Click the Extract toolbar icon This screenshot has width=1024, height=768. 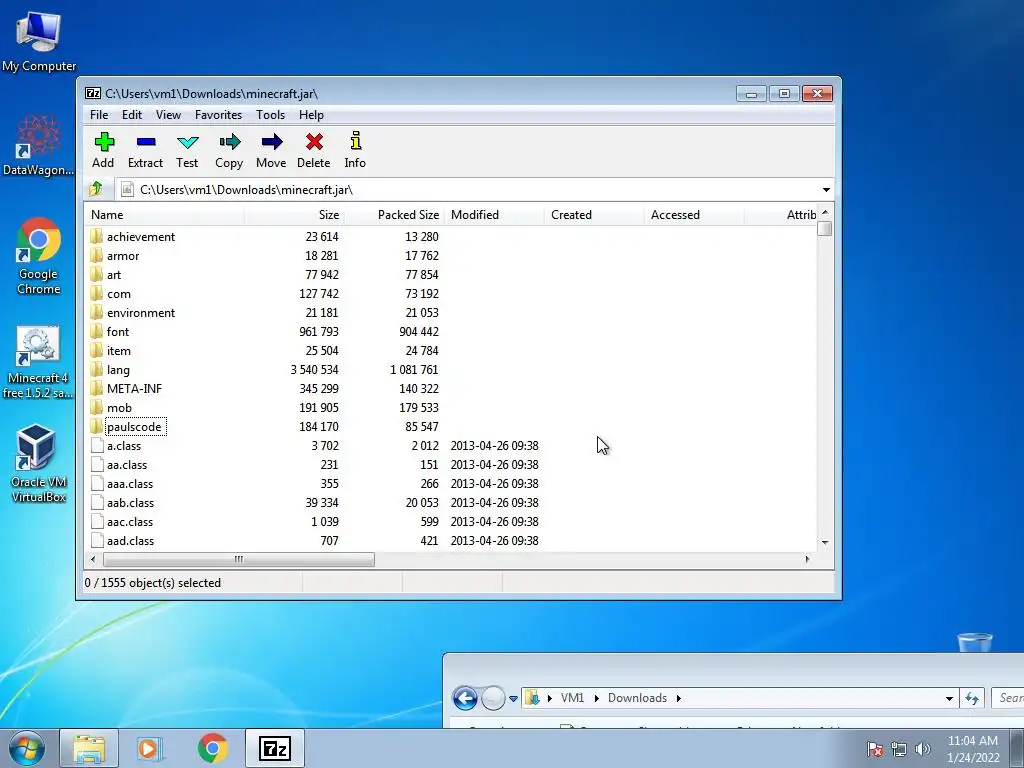pos(146,142)
